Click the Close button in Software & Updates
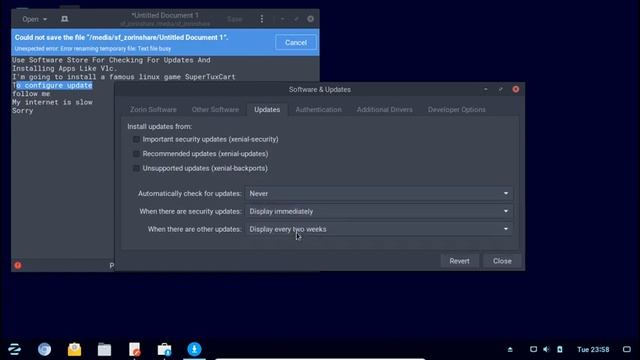This screenshot has height=360, width=640. point(502,261)
